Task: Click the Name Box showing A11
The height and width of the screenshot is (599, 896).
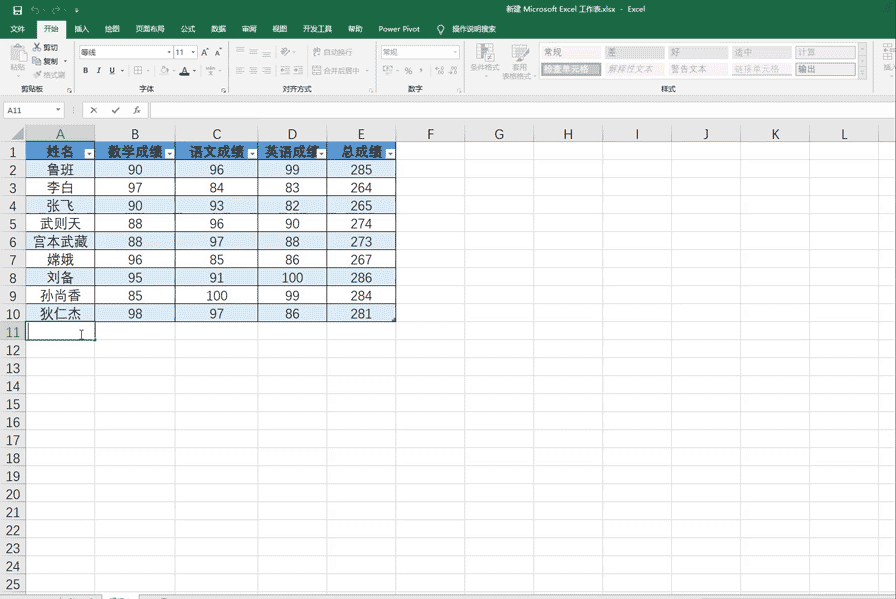Action: [33, 110]
